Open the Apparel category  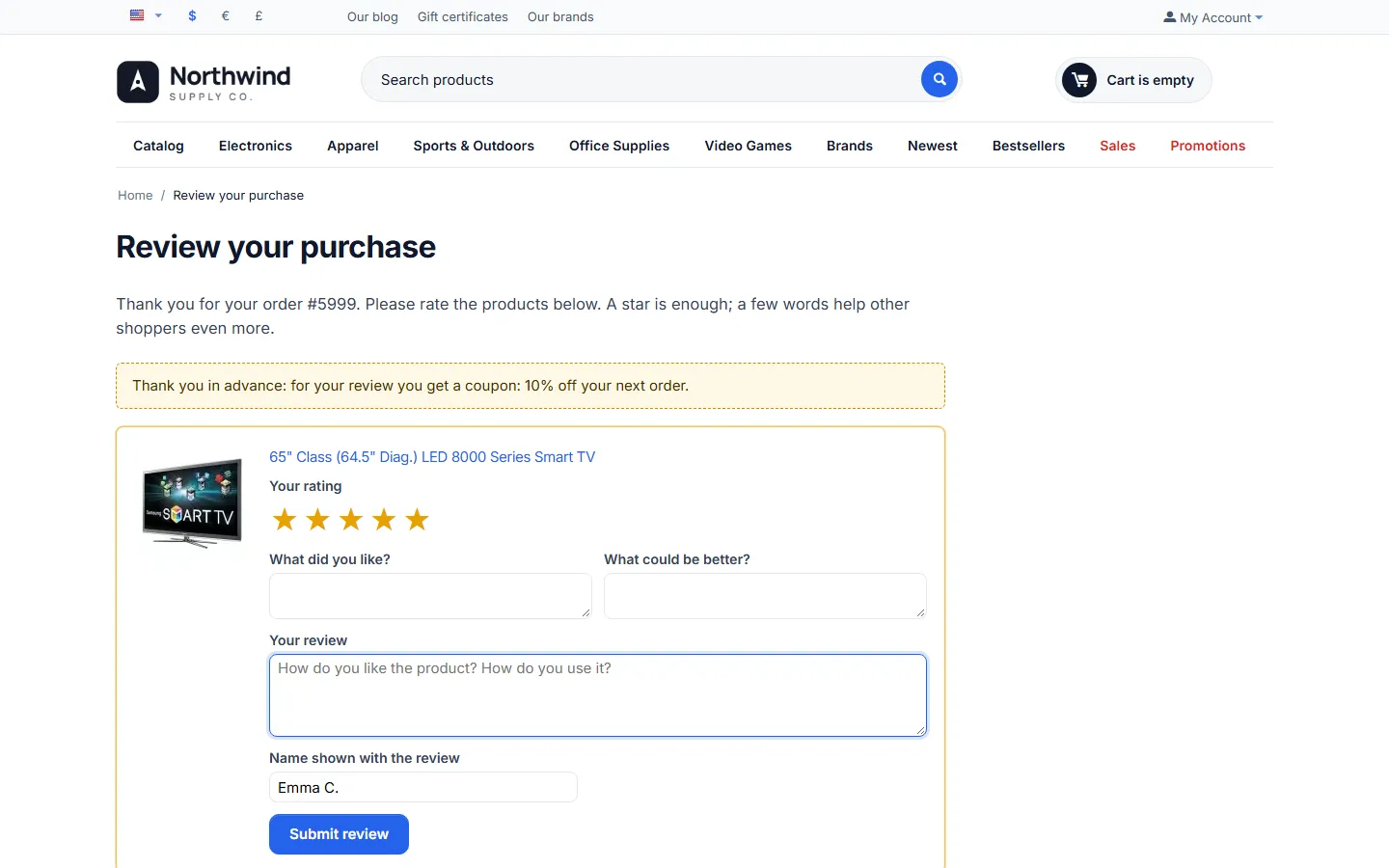pos(353,146)
